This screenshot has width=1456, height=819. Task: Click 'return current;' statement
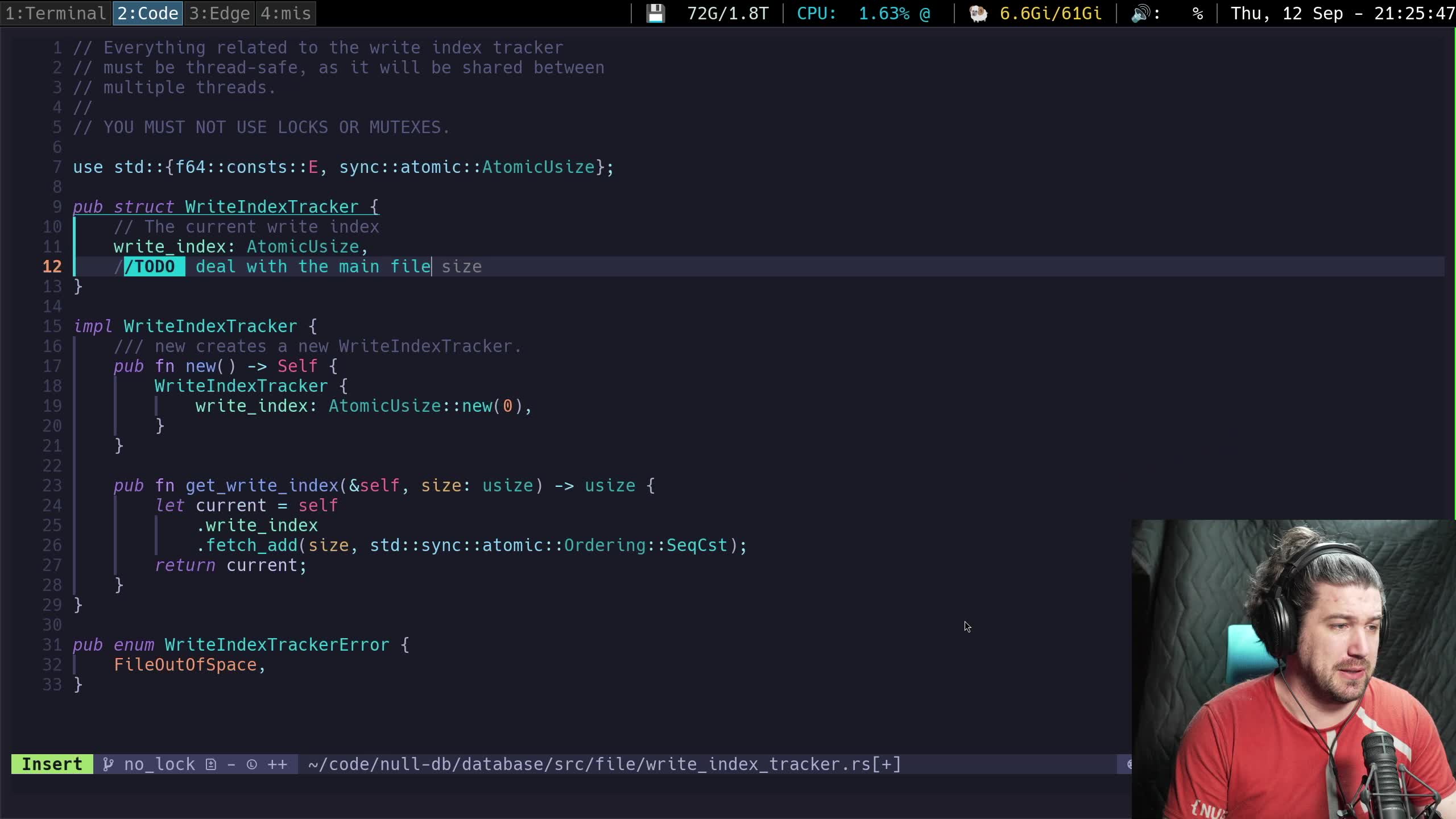tap(231, 565)
